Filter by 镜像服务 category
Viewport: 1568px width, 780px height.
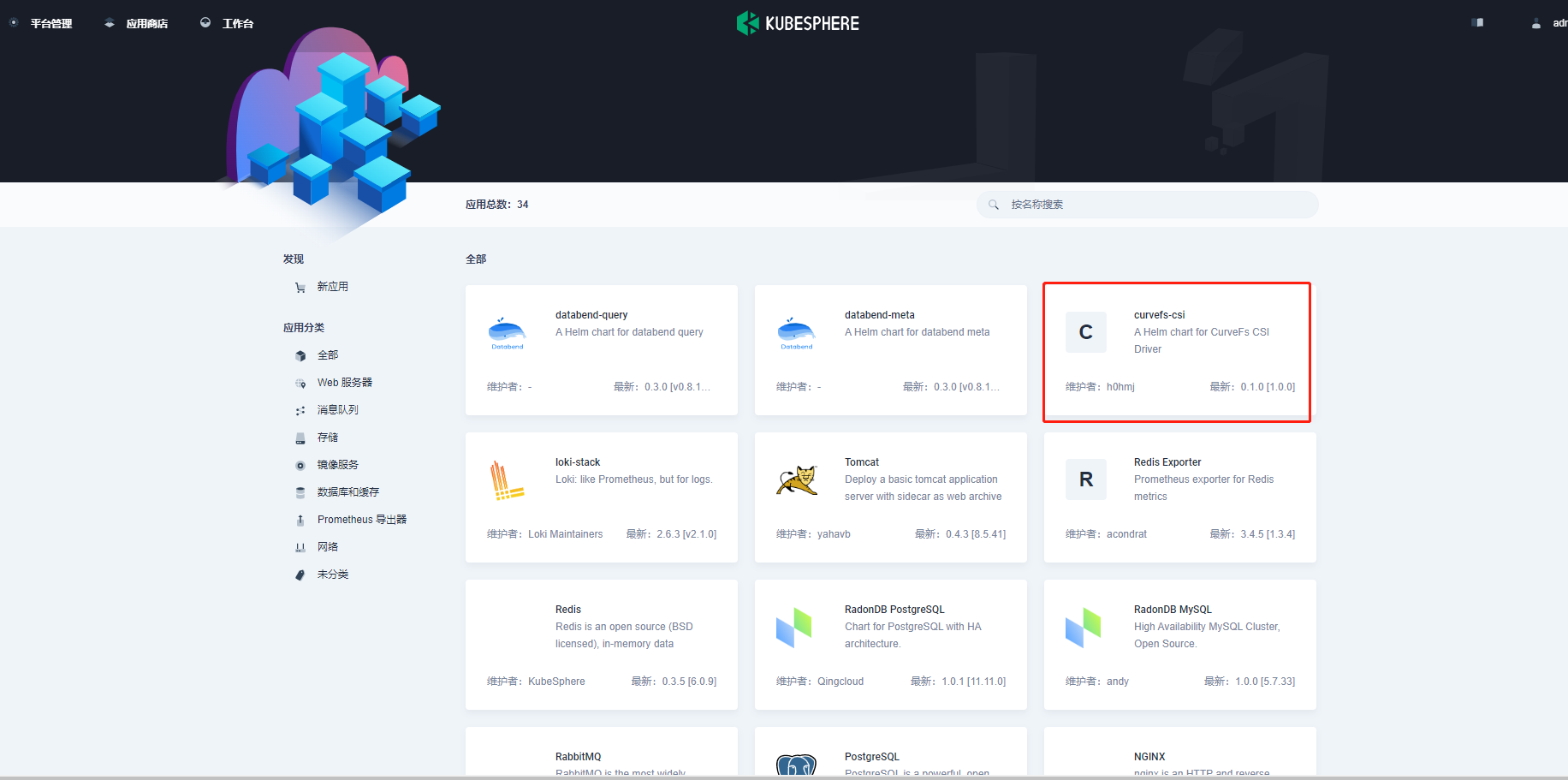[x=338, y=465]
